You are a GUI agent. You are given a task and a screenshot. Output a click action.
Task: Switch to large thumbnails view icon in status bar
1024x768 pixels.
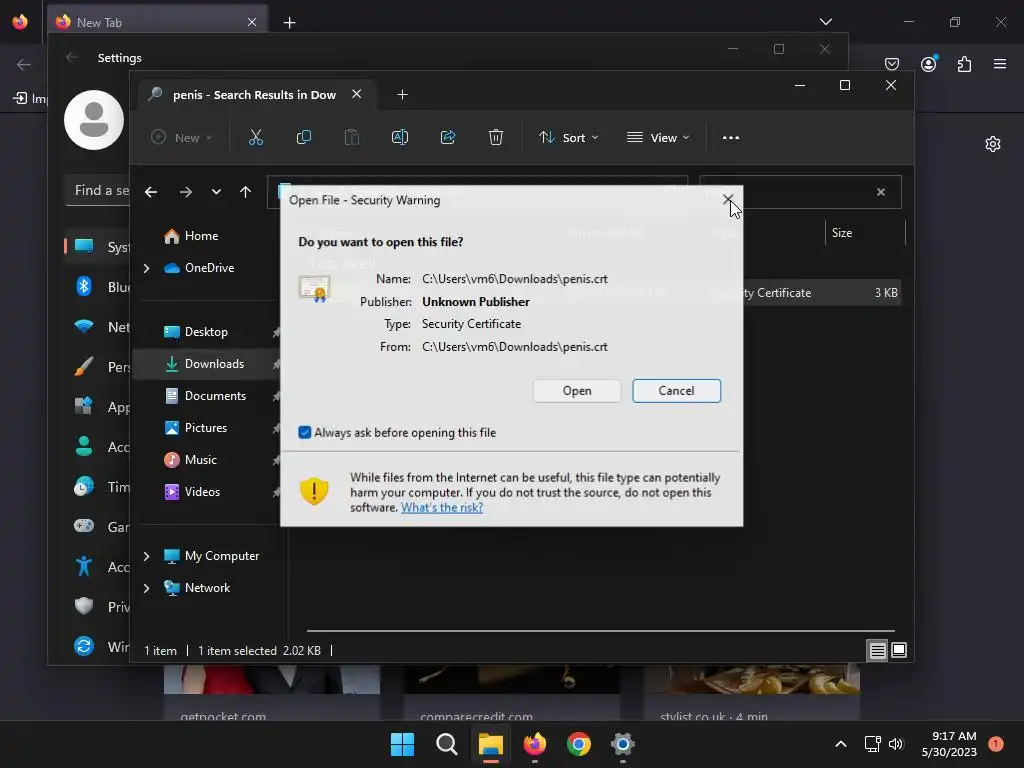pos(899,650)
